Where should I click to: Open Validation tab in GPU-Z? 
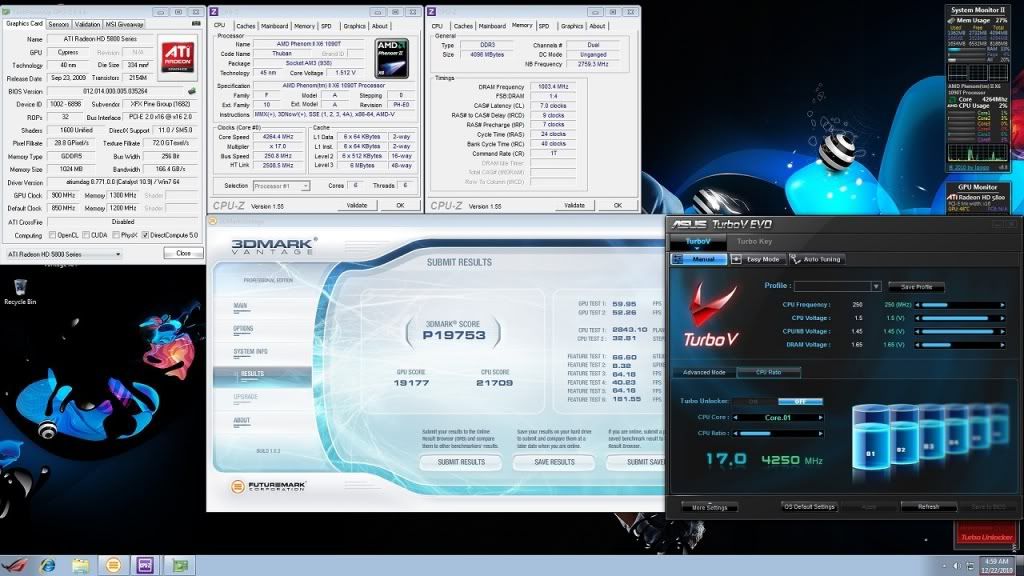[88, 24]
